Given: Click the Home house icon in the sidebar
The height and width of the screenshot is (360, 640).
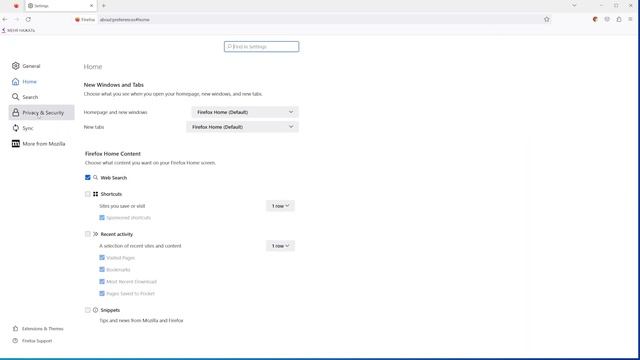Looking at the screenshot, I should (x=16, y=82).
